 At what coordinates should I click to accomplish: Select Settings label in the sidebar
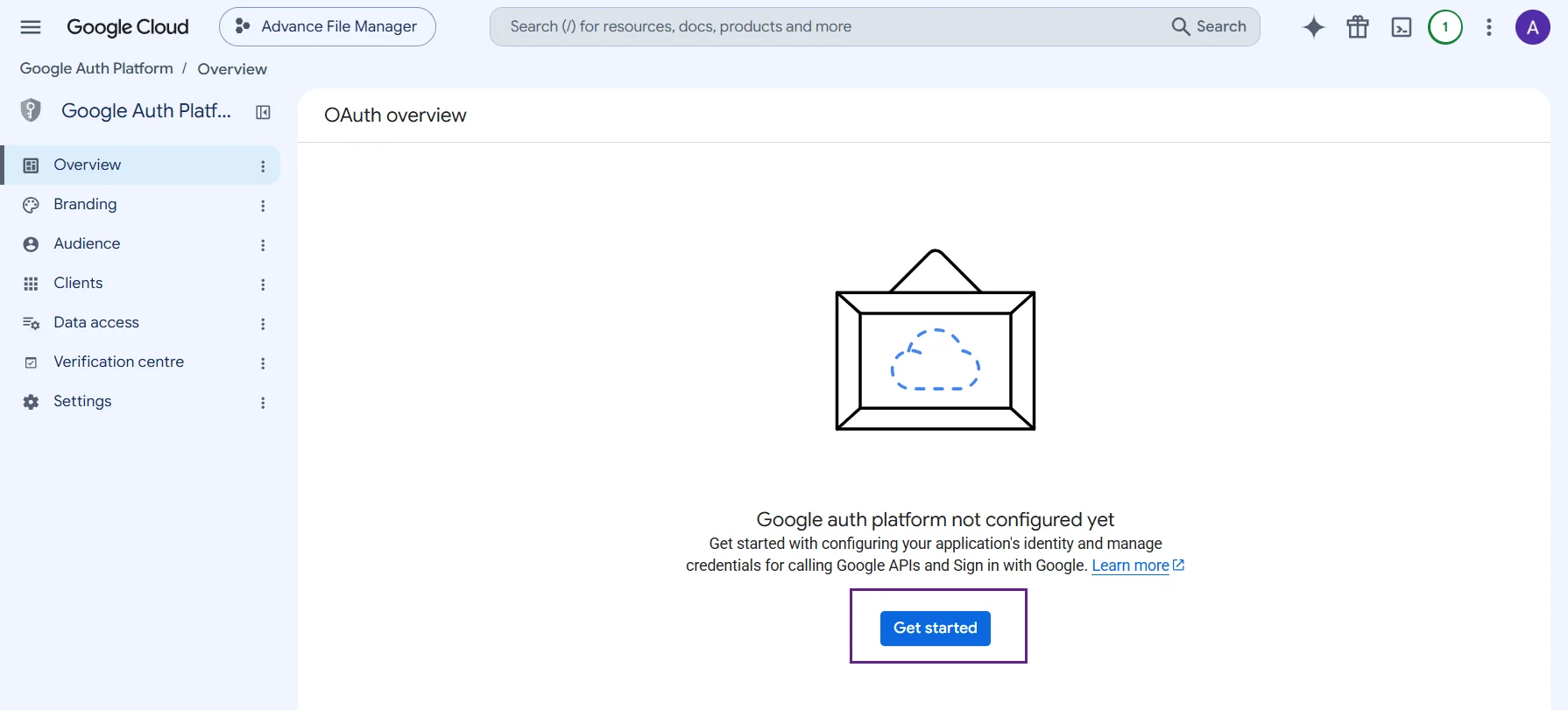point(82,401)
